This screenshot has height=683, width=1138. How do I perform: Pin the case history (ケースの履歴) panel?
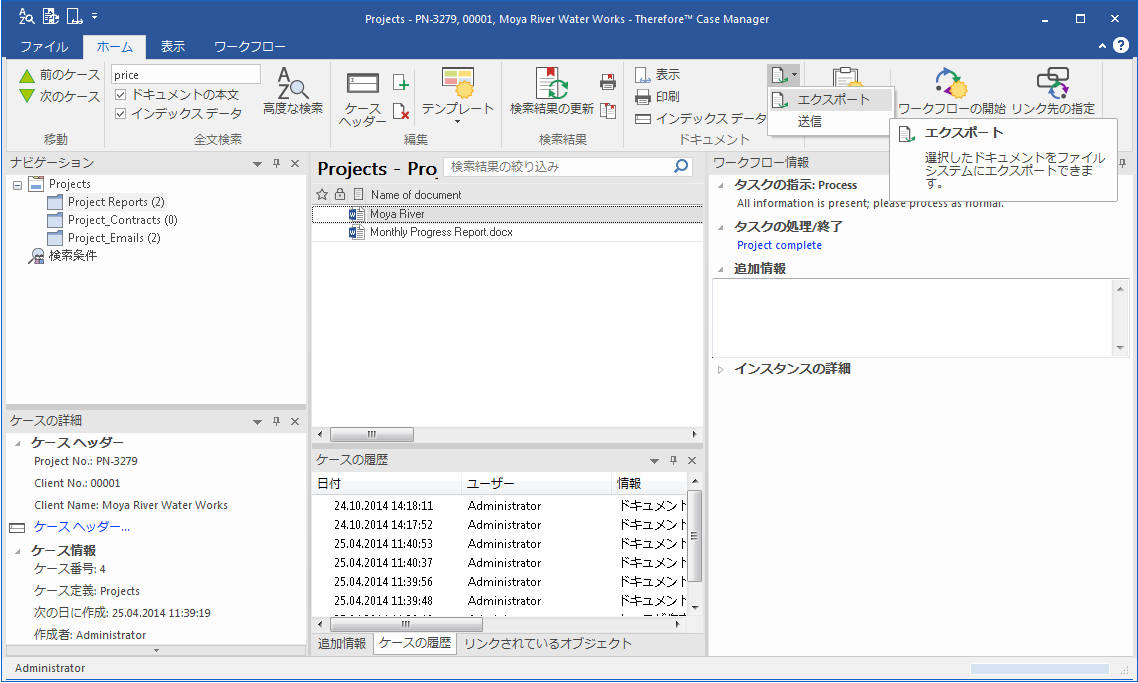(x=674, y=460)
